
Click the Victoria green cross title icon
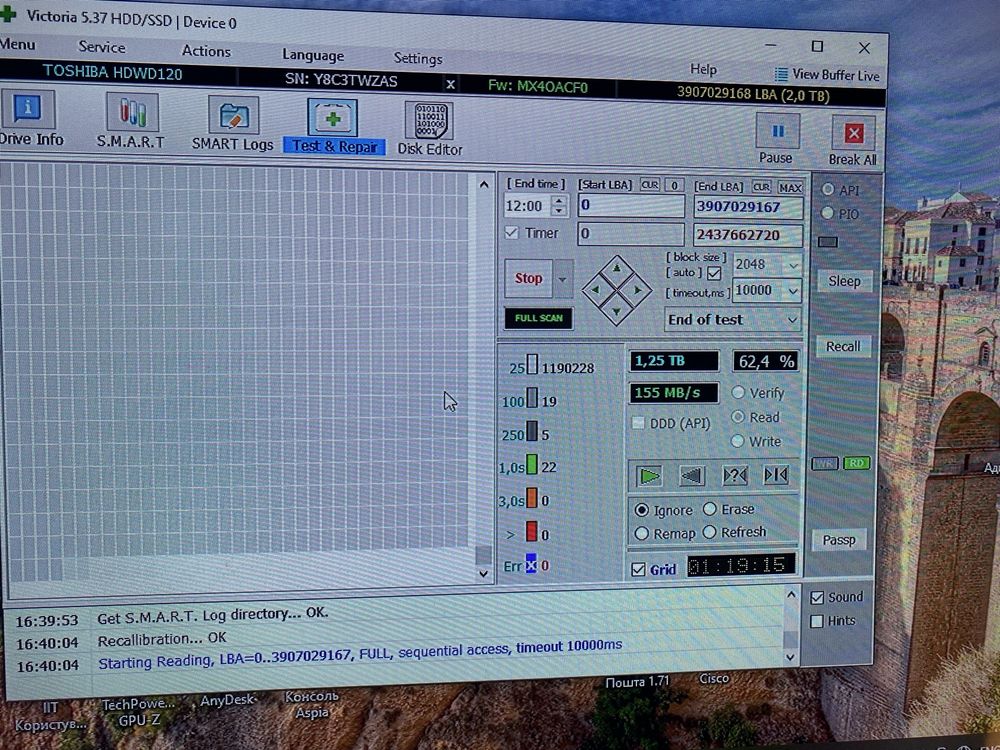(x=8, y=14)
